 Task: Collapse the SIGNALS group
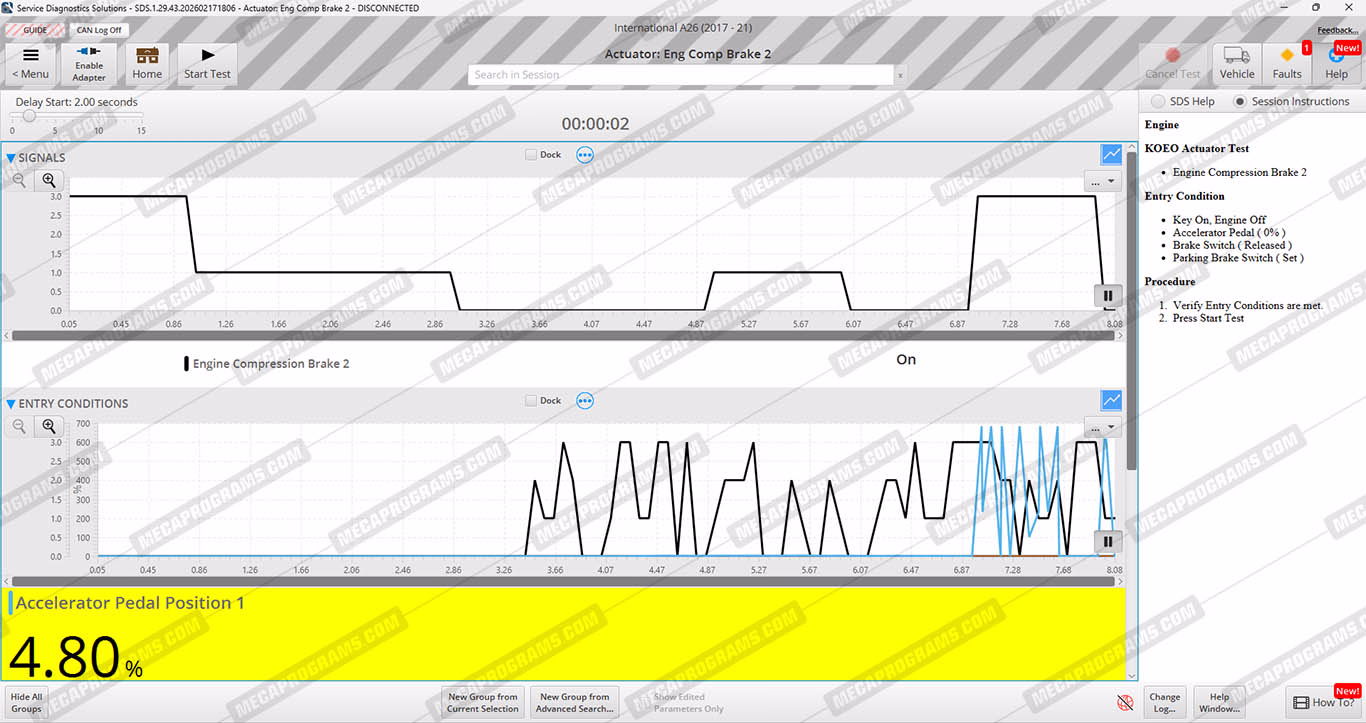[x=11, y=158]
